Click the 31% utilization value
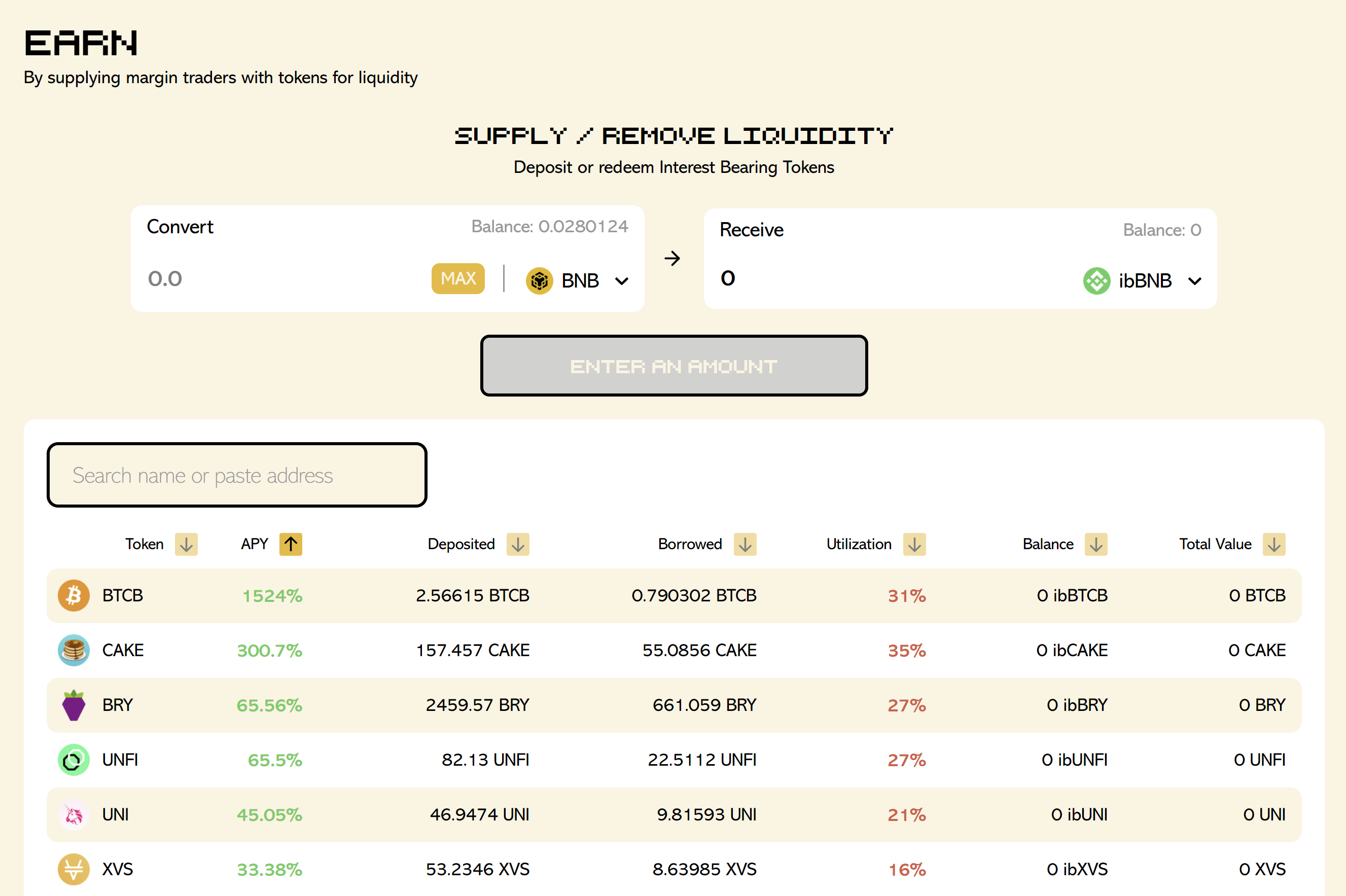Screen dimensions: 1346x896 [906, 596]
